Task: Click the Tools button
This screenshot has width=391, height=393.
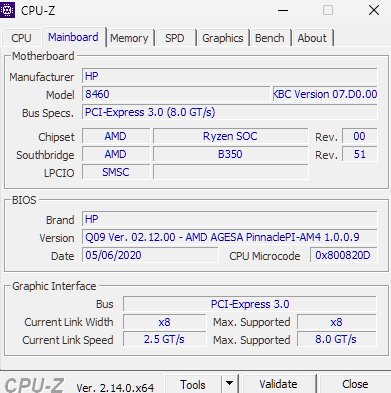Action: click(x=193, y=384)
